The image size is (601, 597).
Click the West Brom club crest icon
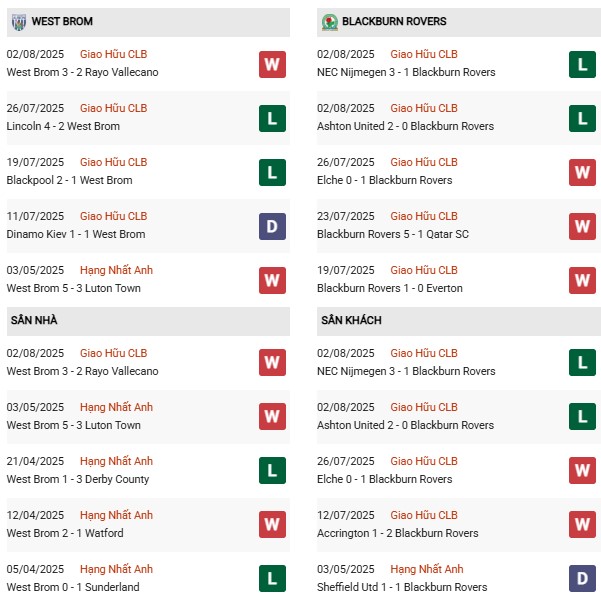click(18, 21)
